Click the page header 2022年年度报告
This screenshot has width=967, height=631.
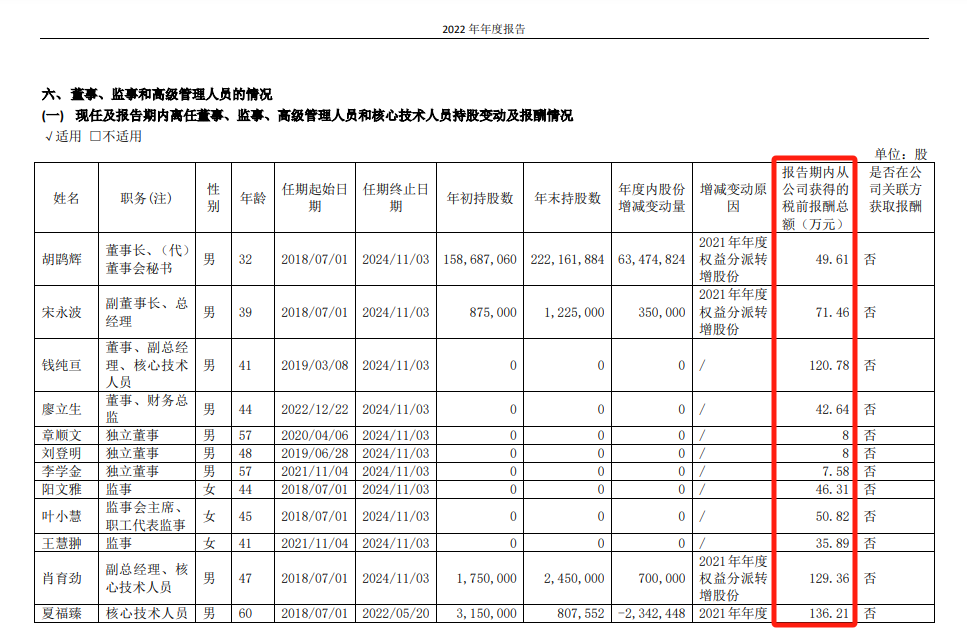[484, 29]
